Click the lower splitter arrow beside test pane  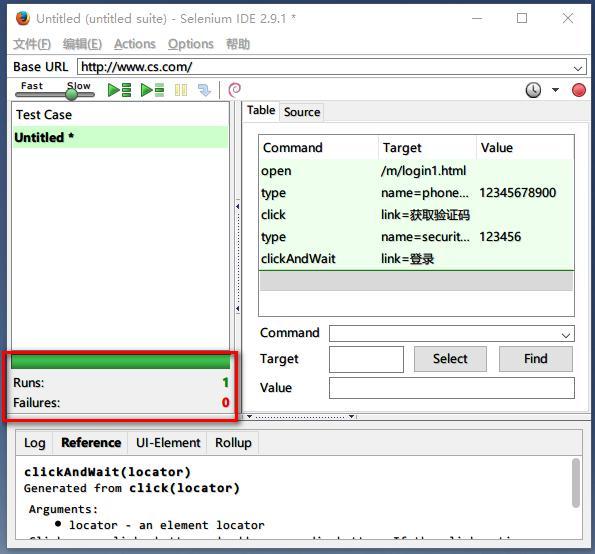[238, 309]
